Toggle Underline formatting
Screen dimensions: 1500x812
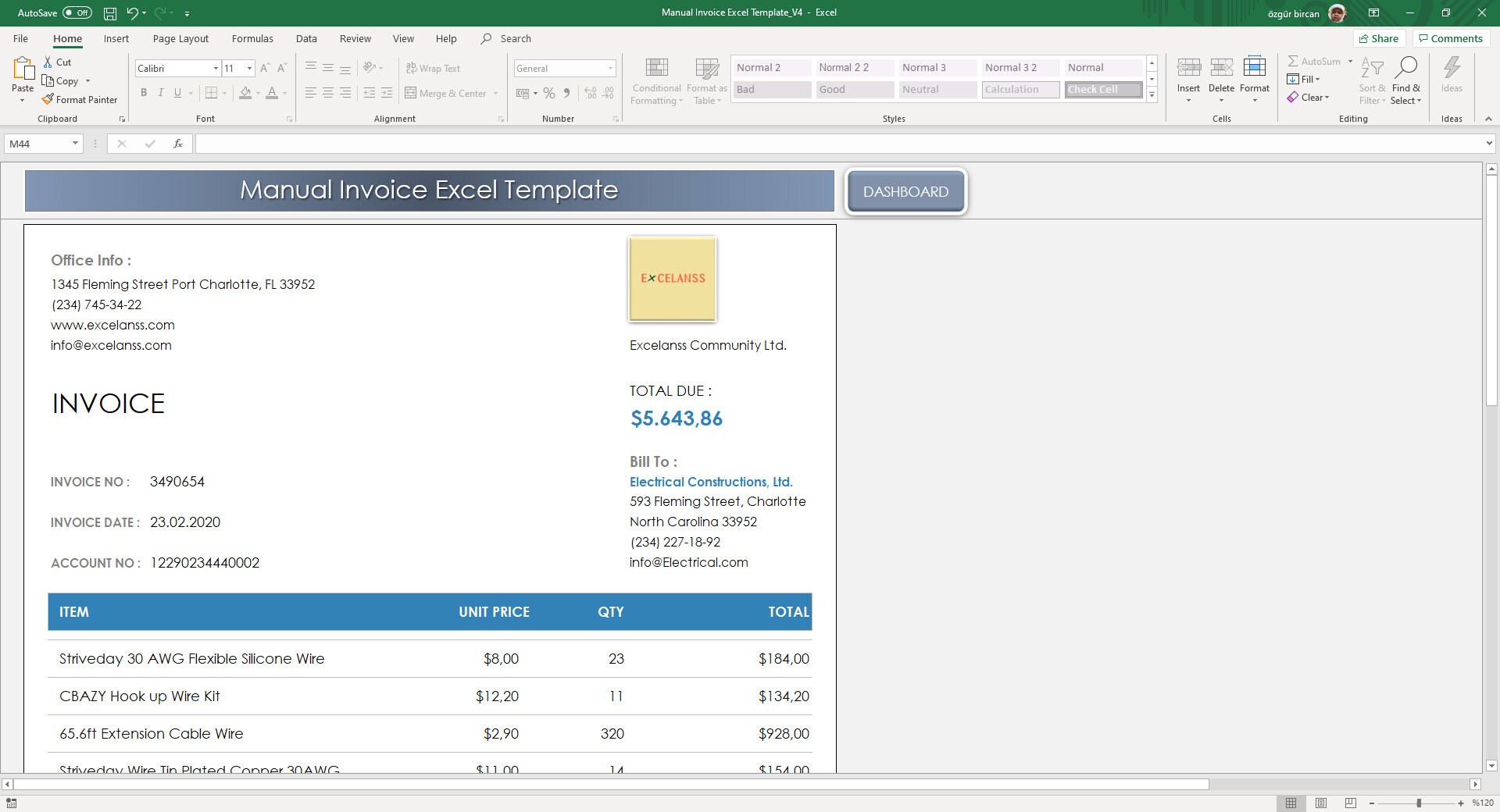178,93
